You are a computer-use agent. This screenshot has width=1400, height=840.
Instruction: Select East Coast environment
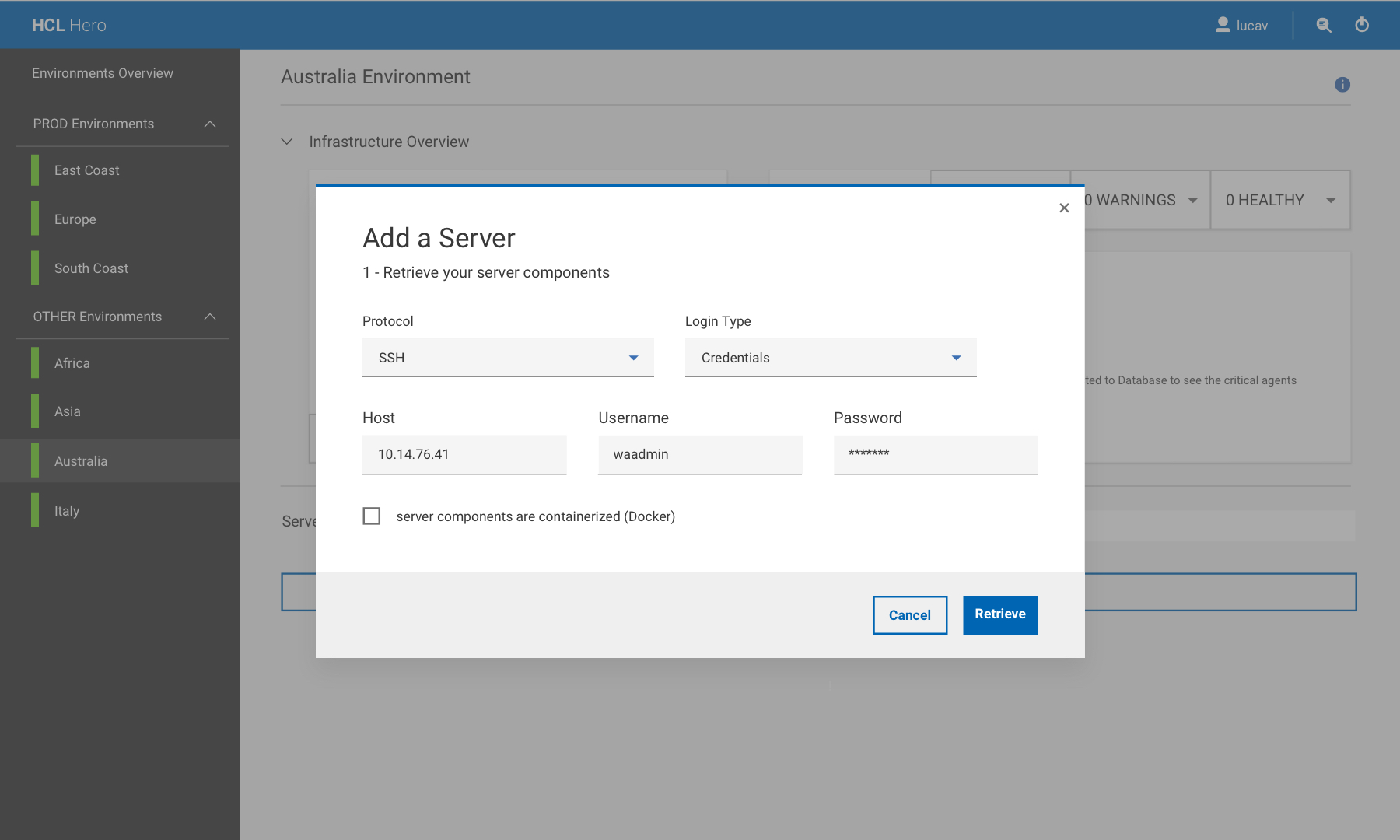[x=87, y=170]
